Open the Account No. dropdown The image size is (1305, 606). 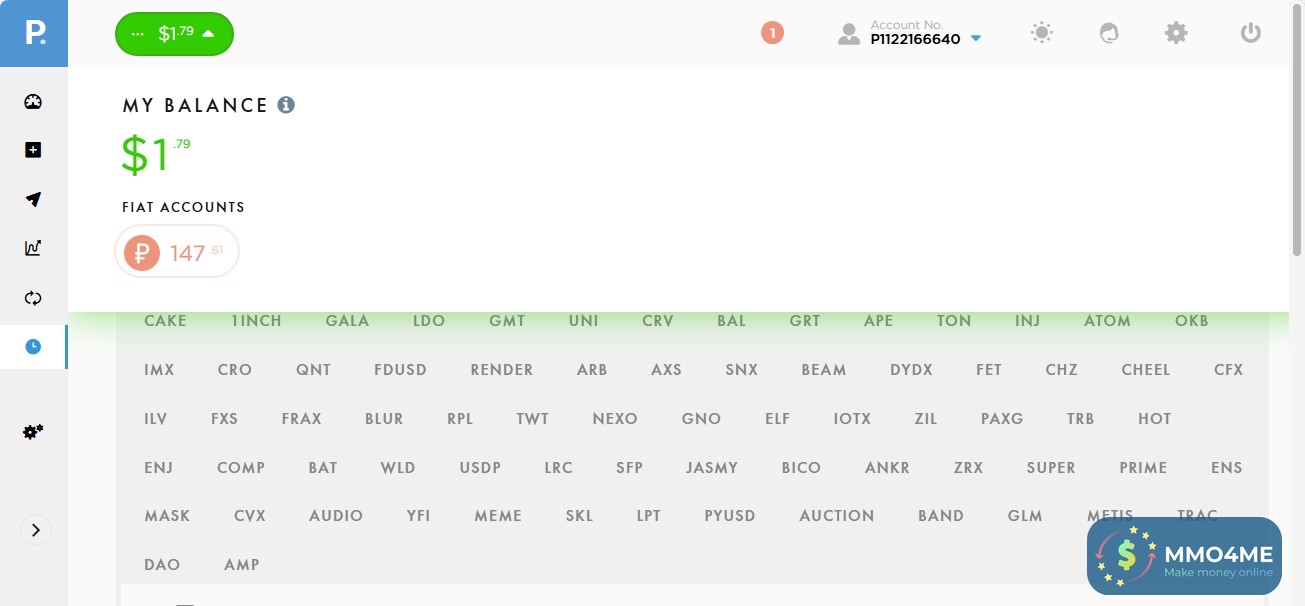click(x=910, y=34)
